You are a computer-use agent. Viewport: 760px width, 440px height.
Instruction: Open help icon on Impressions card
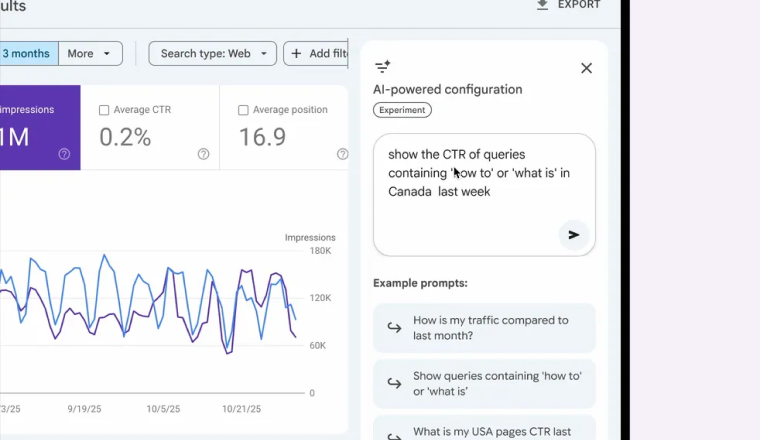(64, 154)
